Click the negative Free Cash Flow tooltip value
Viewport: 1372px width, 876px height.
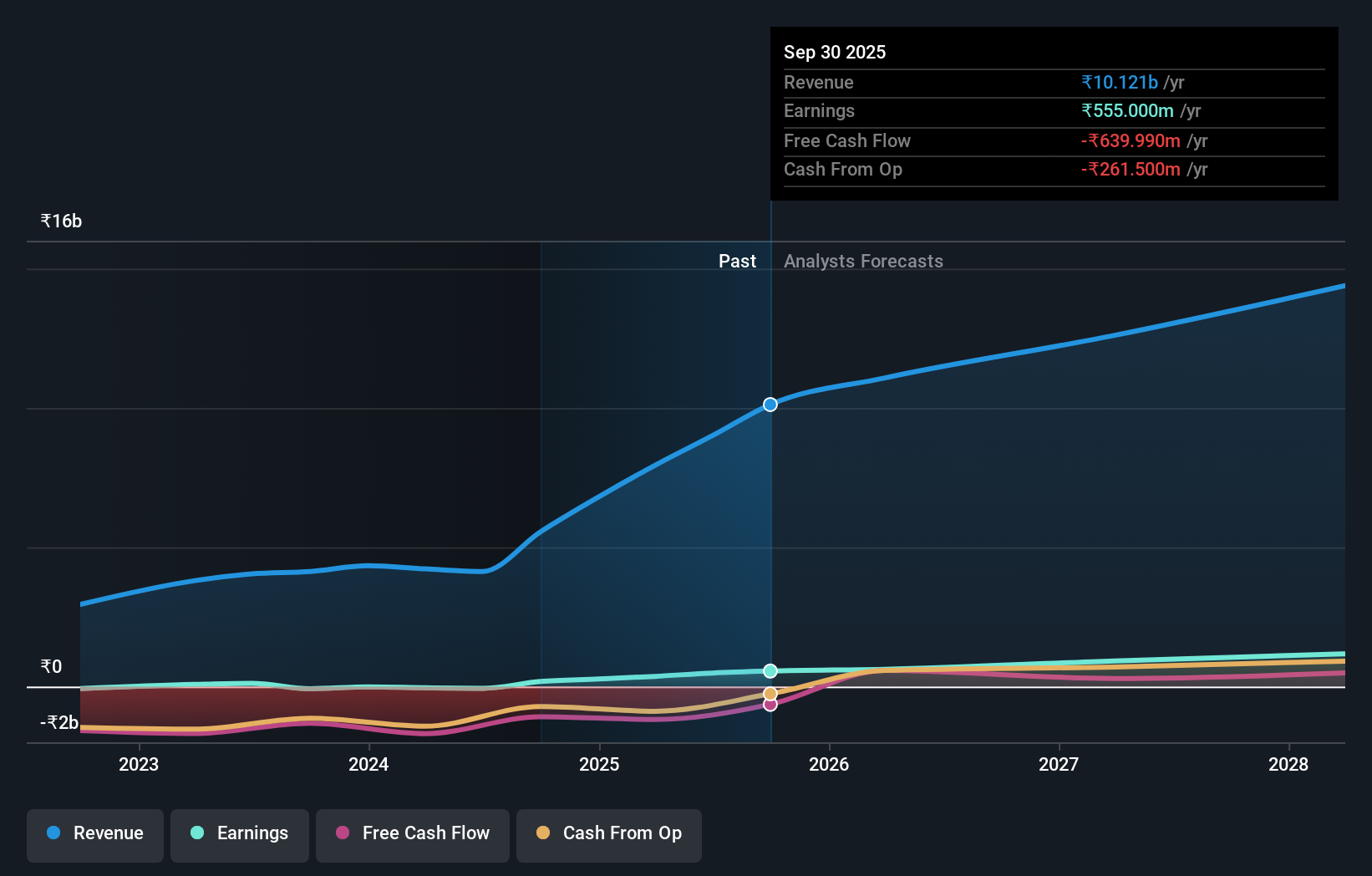coord(1131,140)
